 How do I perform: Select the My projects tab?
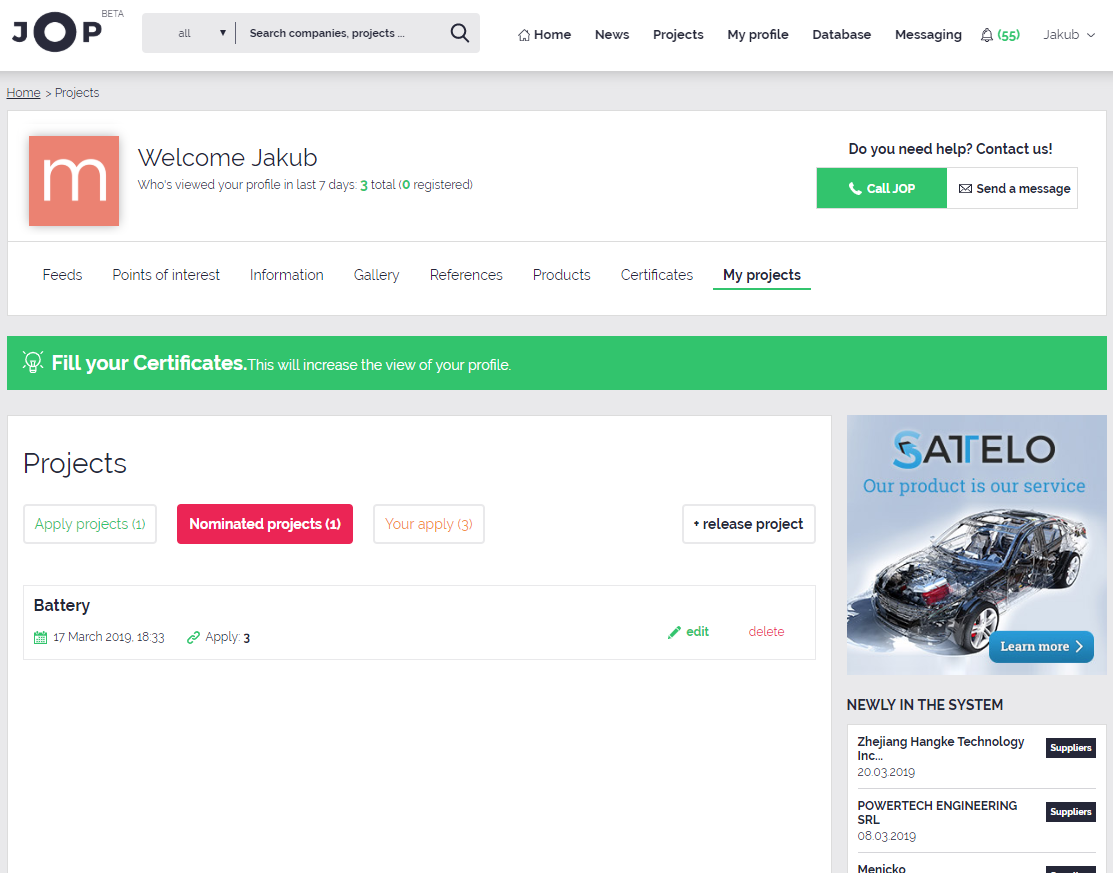[x=762, y=275]
